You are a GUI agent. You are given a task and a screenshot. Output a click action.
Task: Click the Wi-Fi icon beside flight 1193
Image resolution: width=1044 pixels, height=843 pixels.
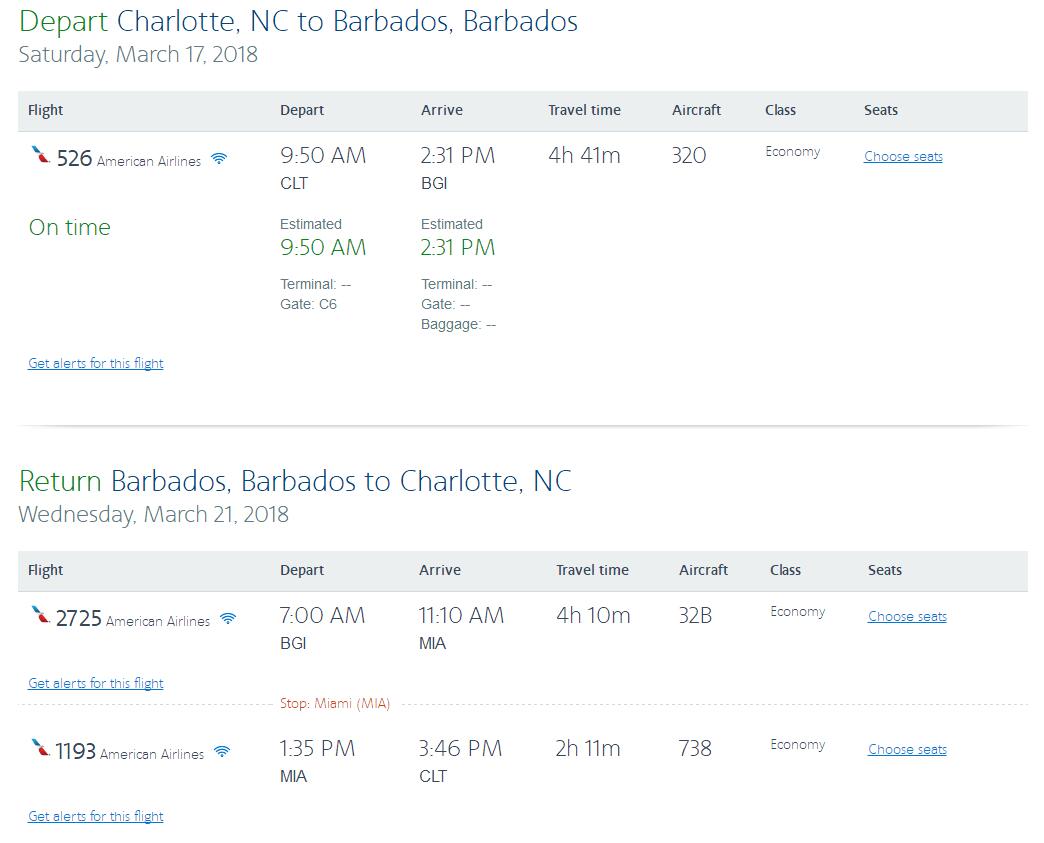coord(222,752)
